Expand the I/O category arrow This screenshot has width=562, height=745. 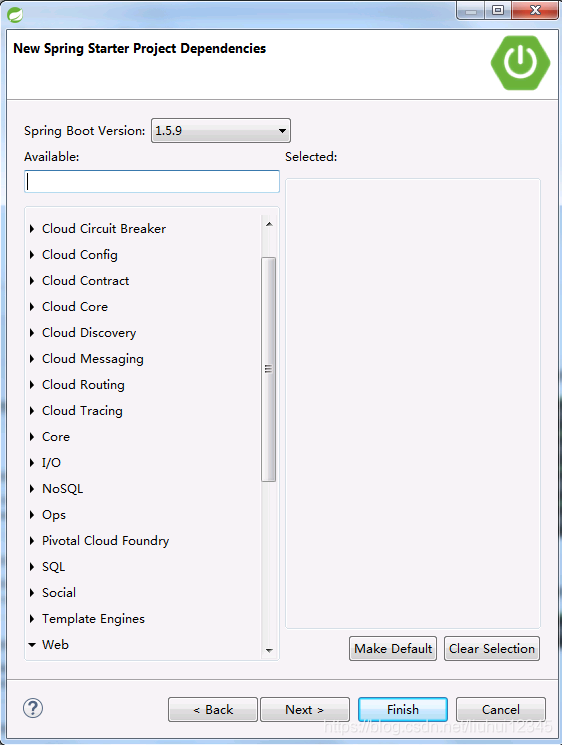[32, 463]
